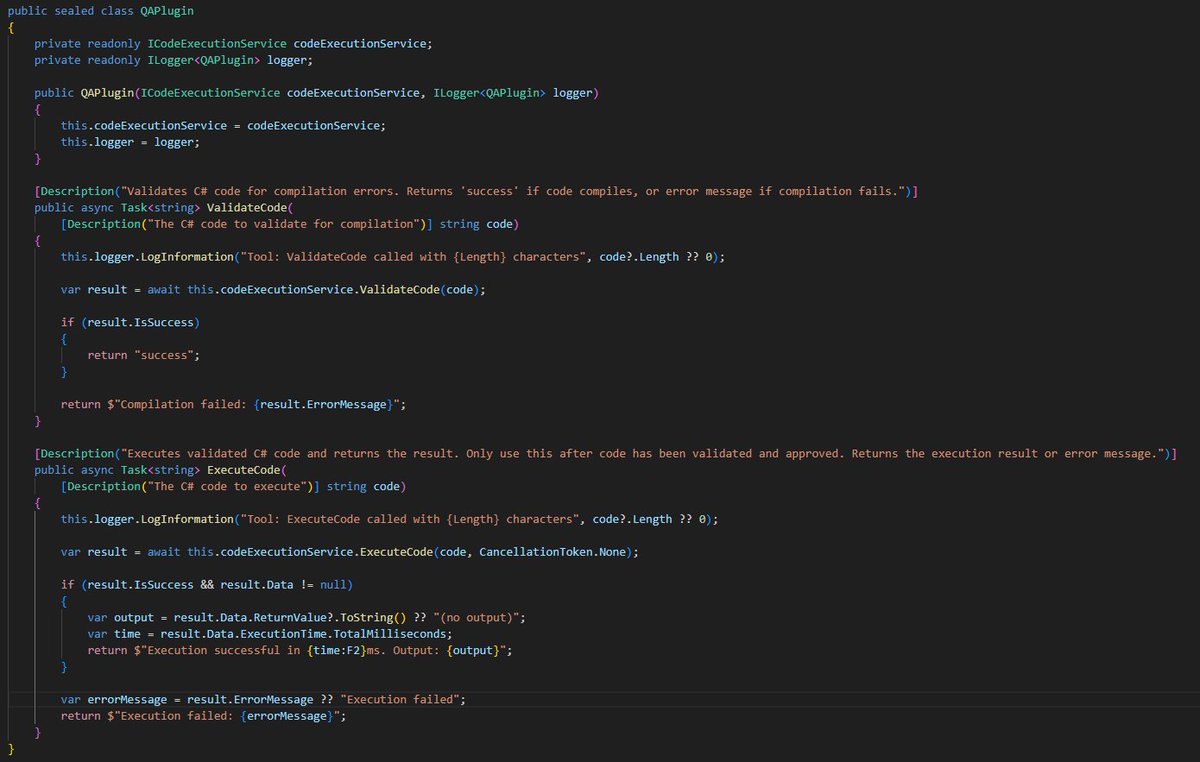Select the QAPlugin name after "public sealed class"
The height and width of the screenshot is (762, 1200).
(x=167, y=10)
